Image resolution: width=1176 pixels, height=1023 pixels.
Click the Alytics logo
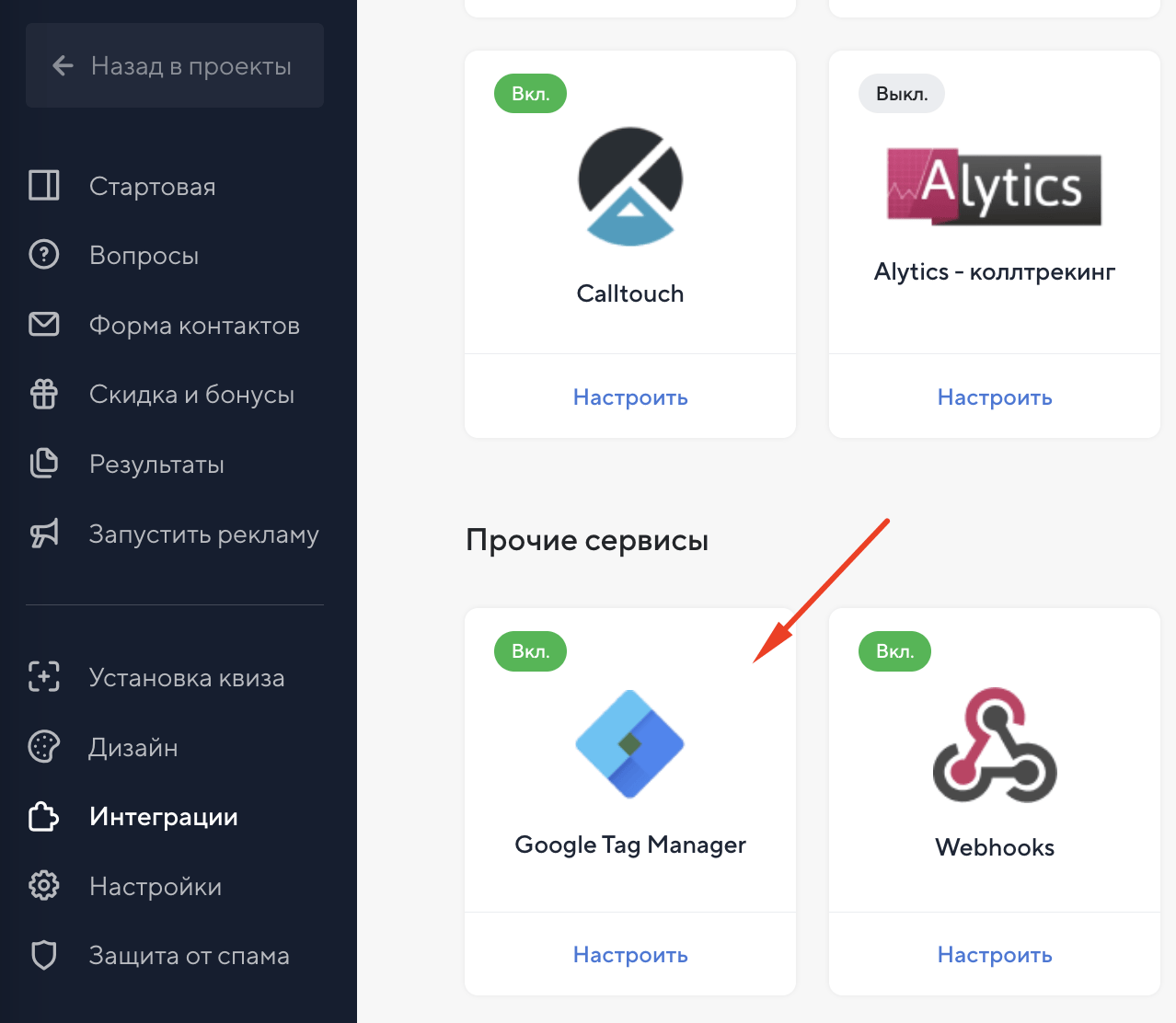995,187
